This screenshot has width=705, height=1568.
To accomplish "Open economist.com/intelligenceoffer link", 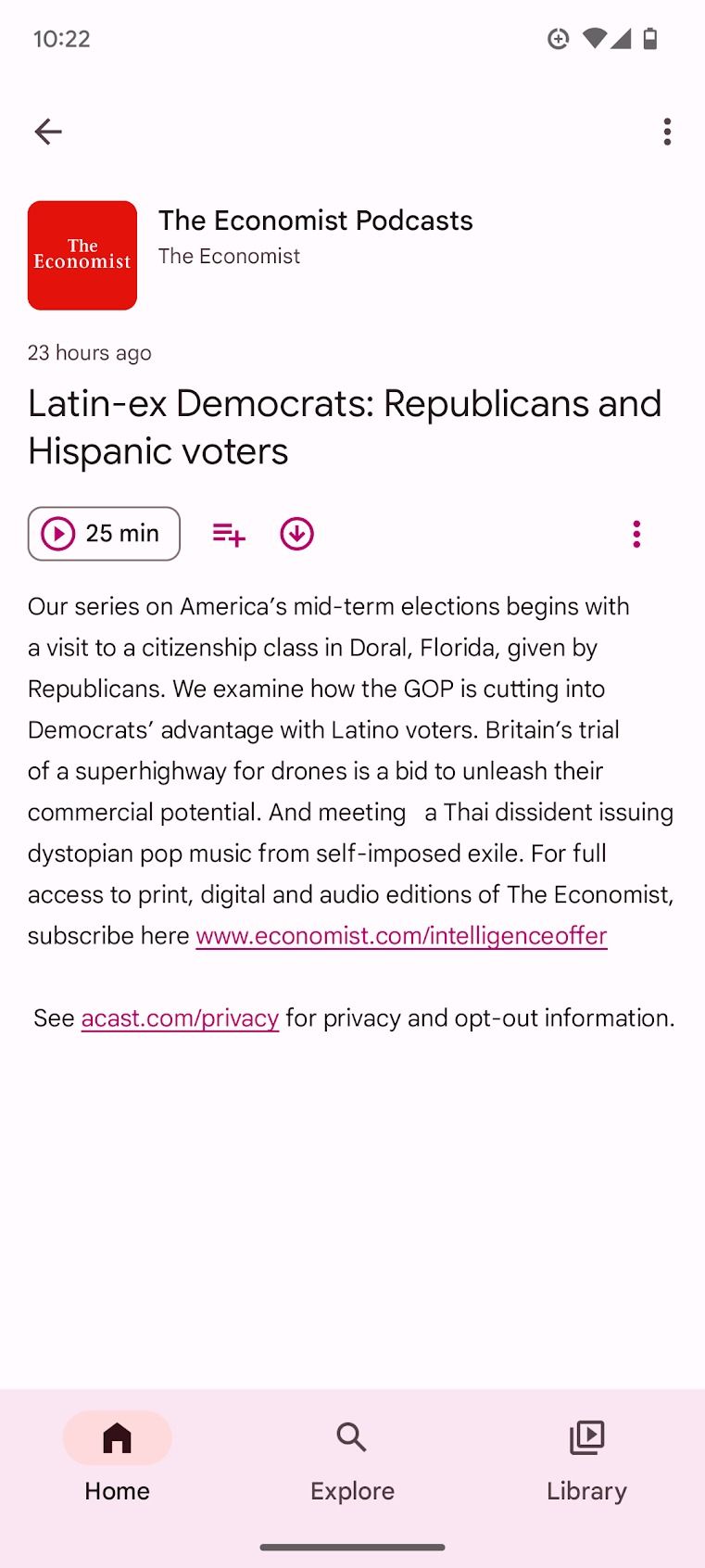I will (x=401, y=936).
